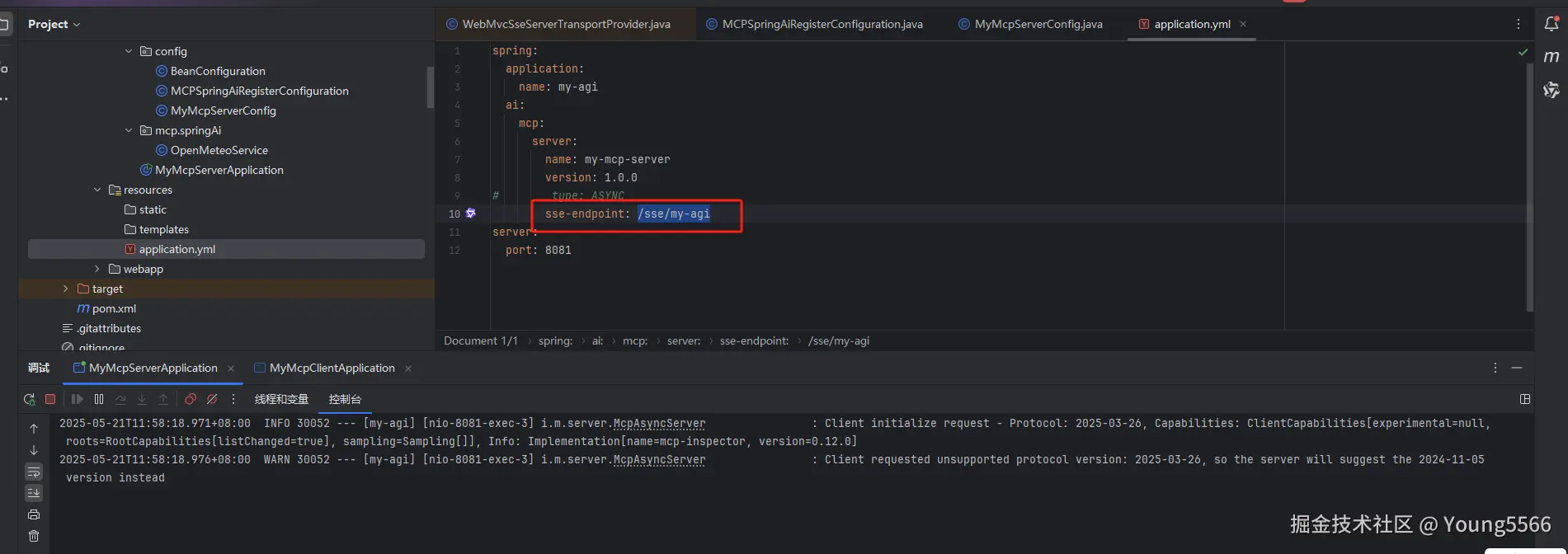Click the console scroll up arrow
The width and height of the screenshot is (1568, 554).
click(34, 429)
